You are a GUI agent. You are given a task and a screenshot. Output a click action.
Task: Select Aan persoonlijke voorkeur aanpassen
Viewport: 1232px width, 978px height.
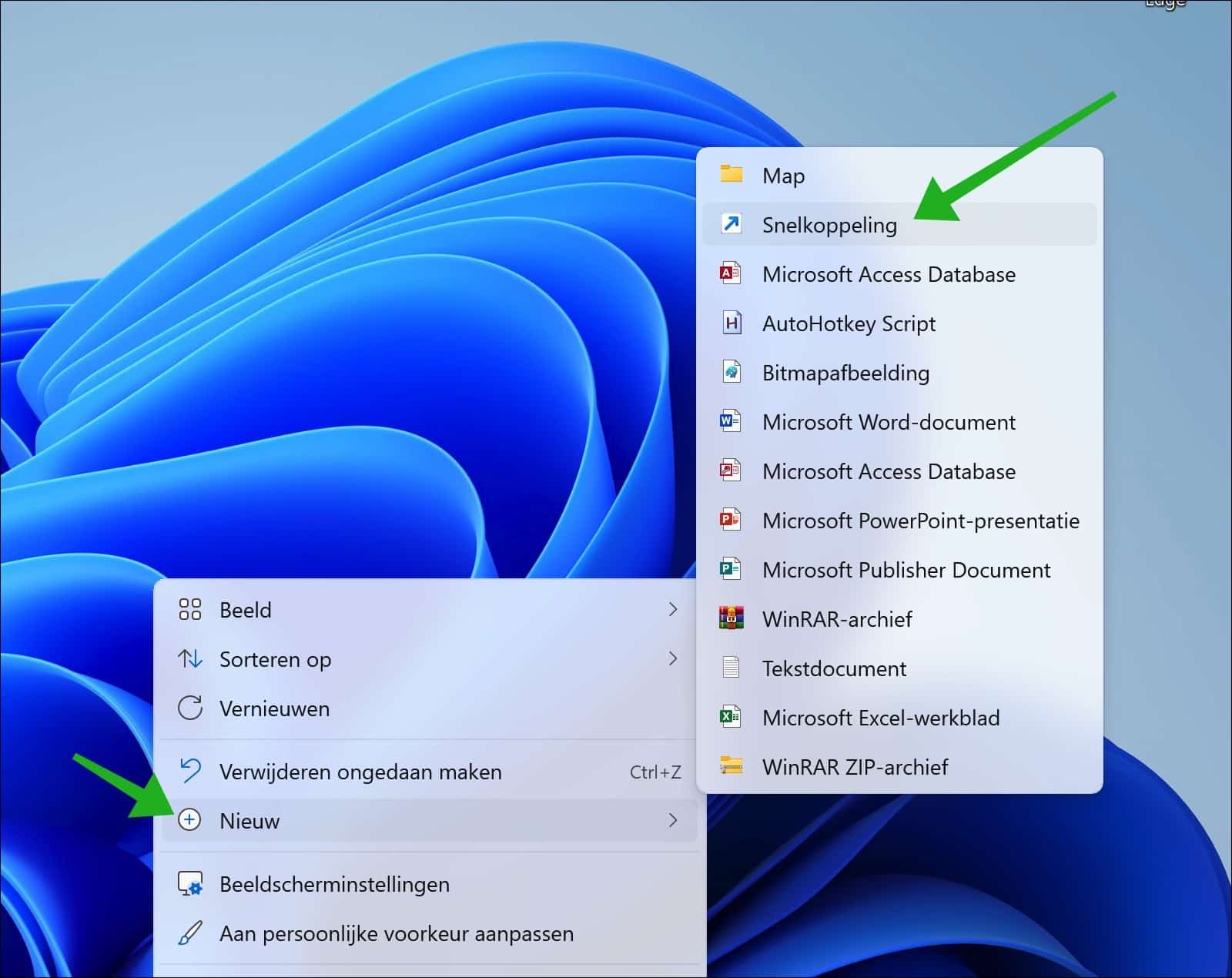point(397,934)
